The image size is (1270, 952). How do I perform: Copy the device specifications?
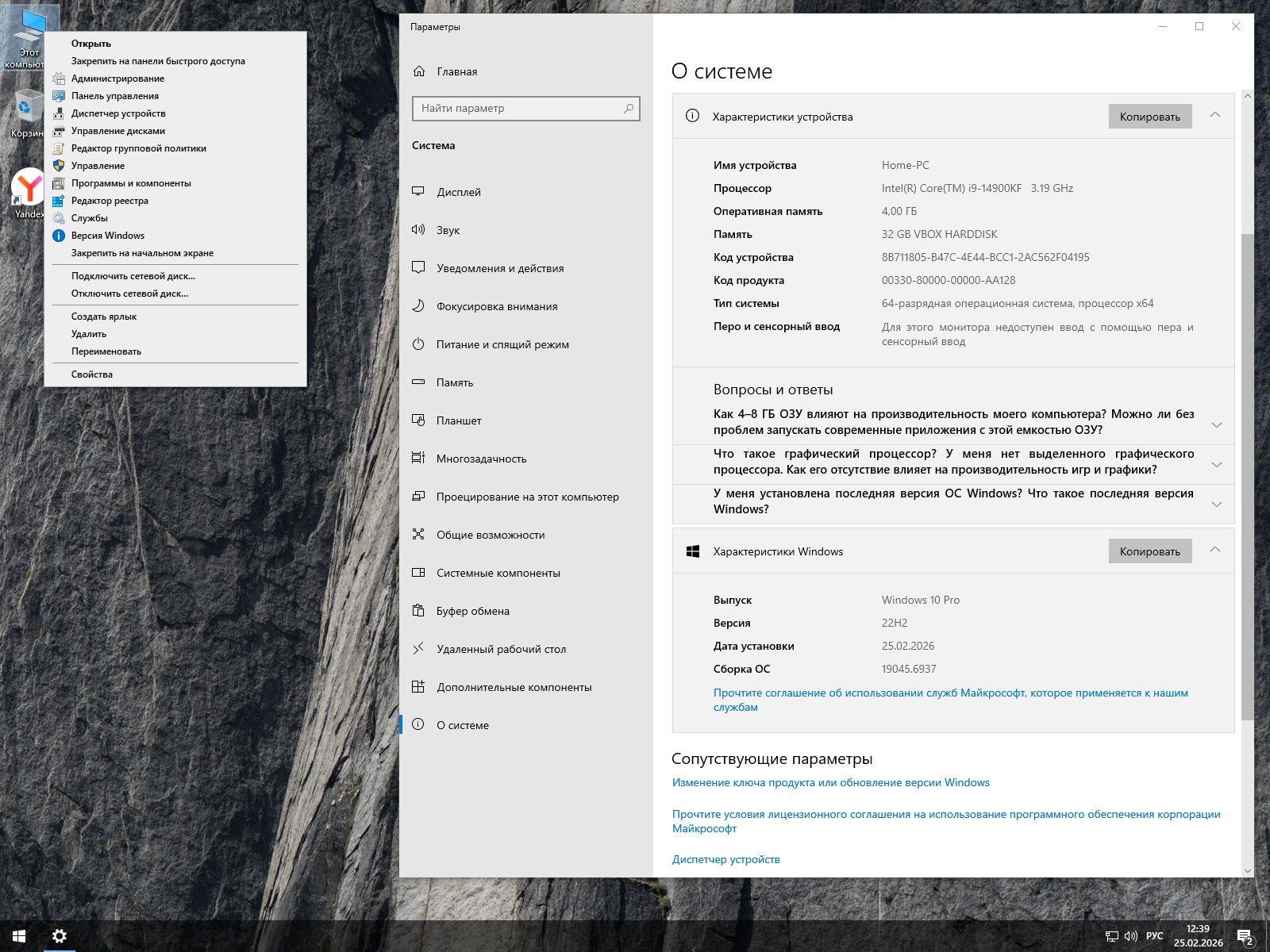(1149, 117)
